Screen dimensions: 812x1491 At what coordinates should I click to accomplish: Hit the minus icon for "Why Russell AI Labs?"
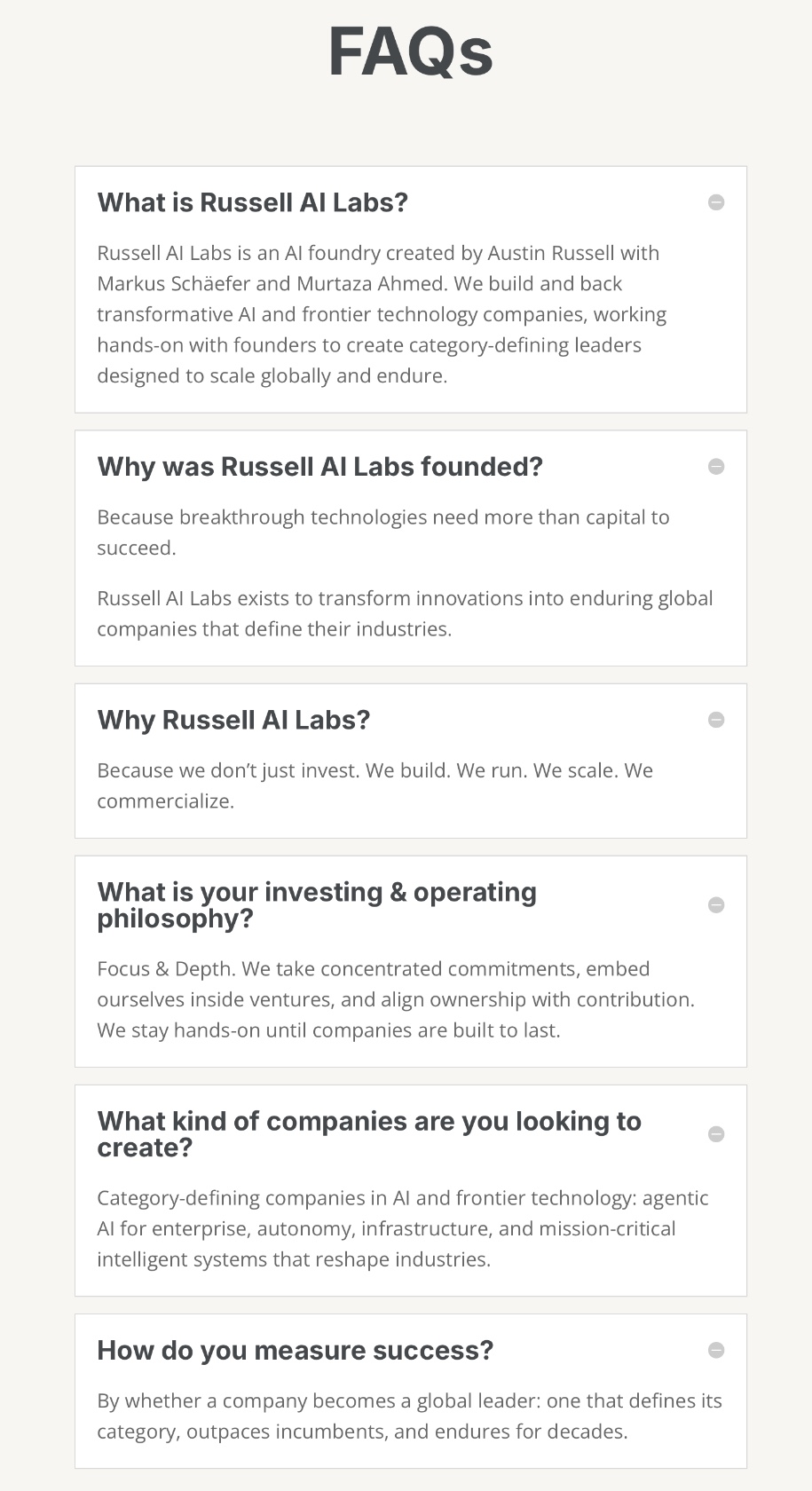click(716, 720)
